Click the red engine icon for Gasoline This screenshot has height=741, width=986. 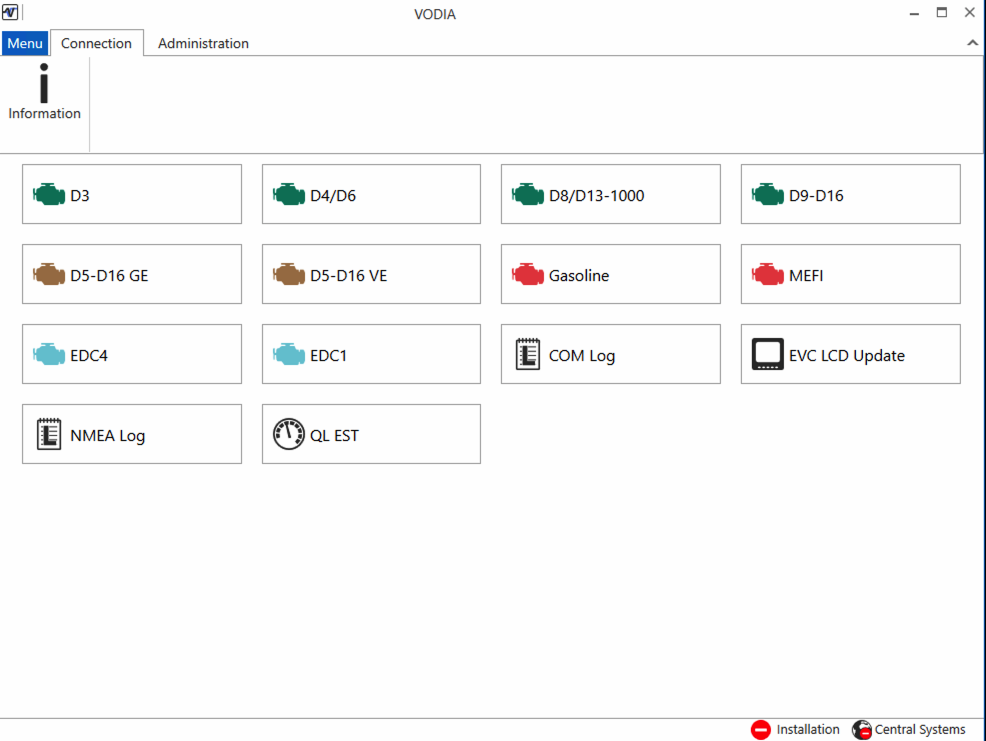pos(528,275)
